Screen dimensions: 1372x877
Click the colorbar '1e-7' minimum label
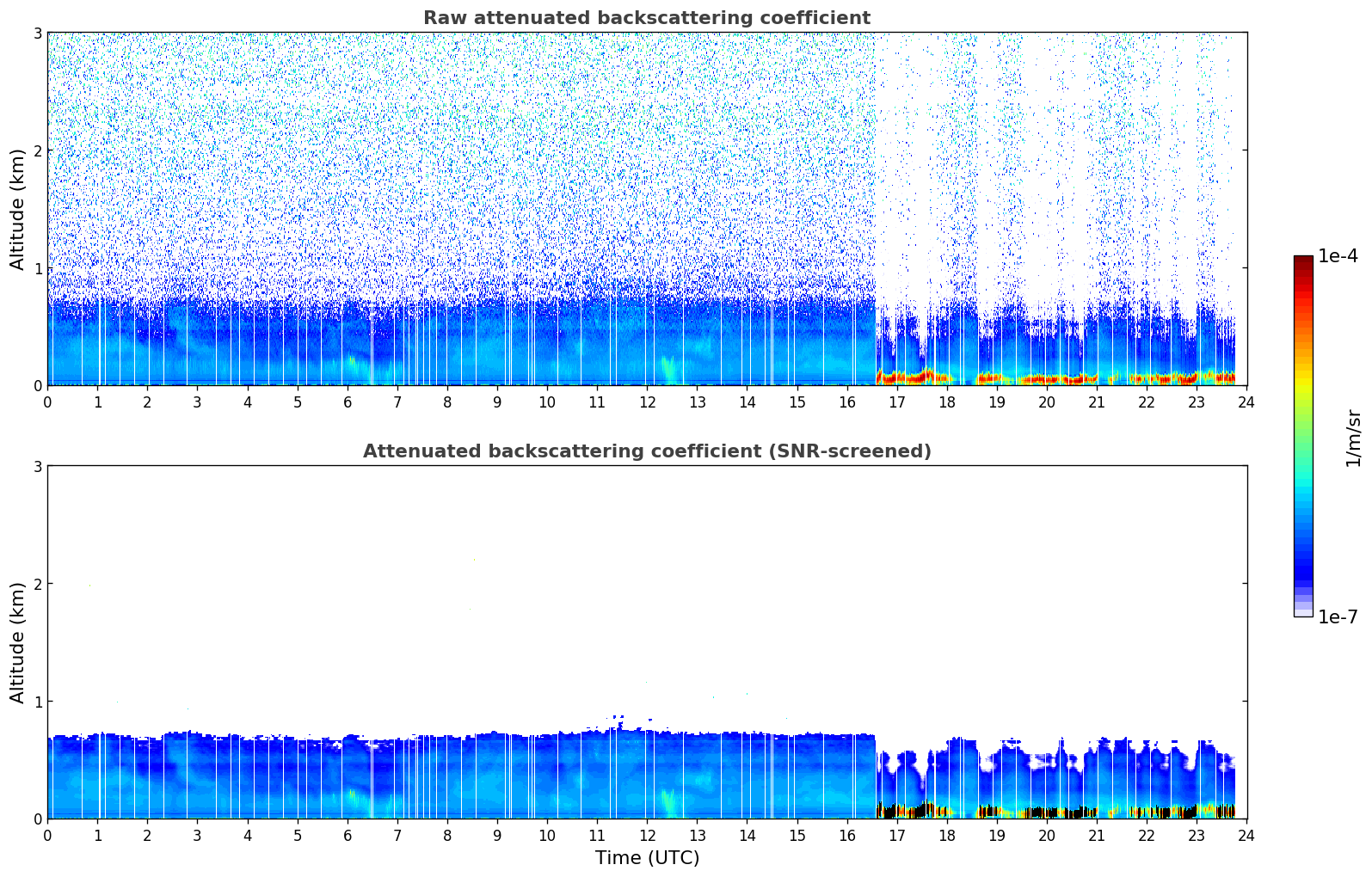[x=1338, y=616]
